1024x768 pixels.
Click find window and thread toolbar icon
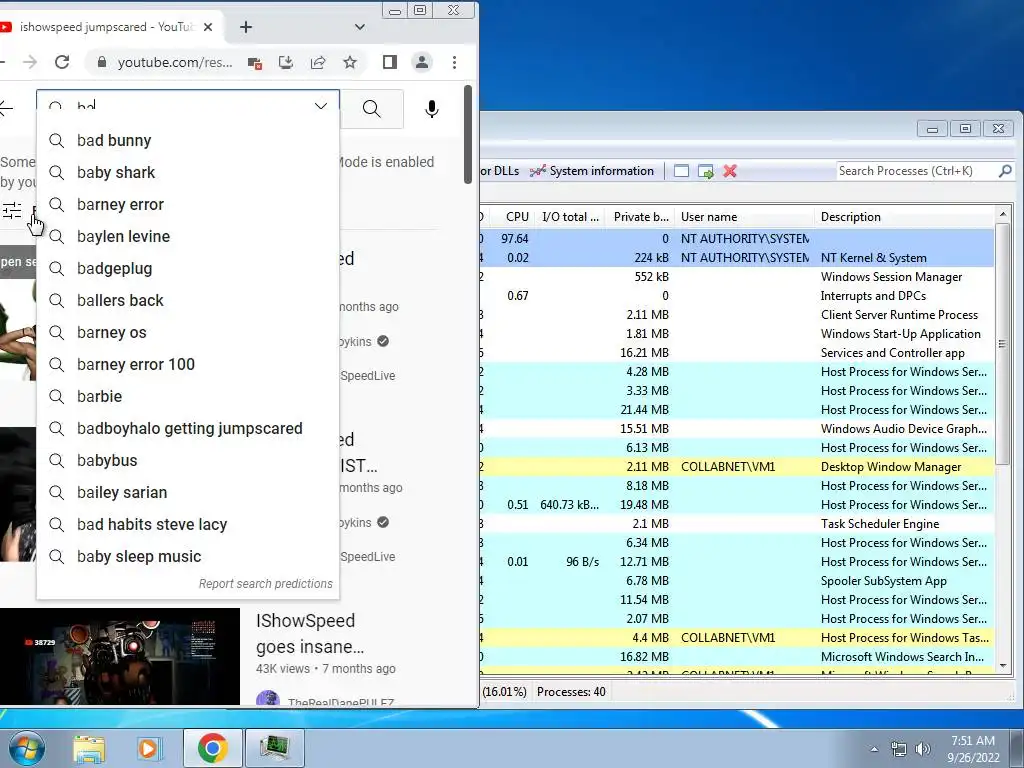[x=705, y=171]
